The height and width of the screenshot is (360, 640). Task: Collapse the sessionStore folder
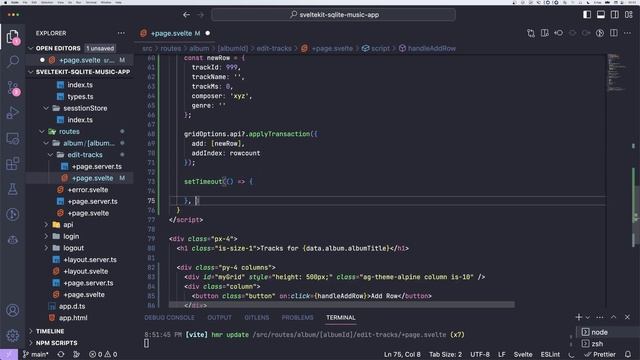tap(85, 108)
